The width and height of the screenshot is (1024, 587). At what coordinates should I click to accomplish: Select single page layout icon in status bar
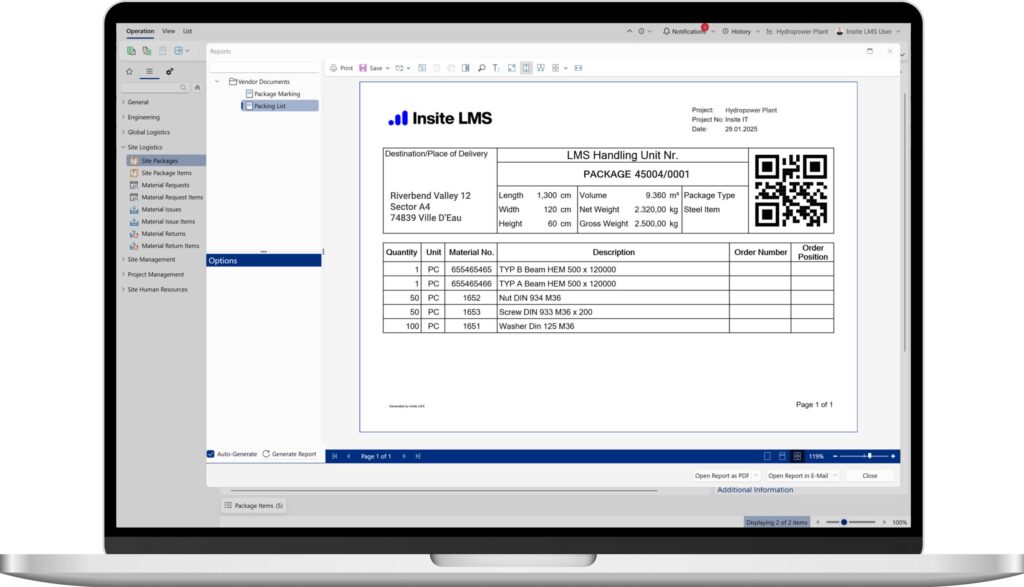[x=767, y=456]
